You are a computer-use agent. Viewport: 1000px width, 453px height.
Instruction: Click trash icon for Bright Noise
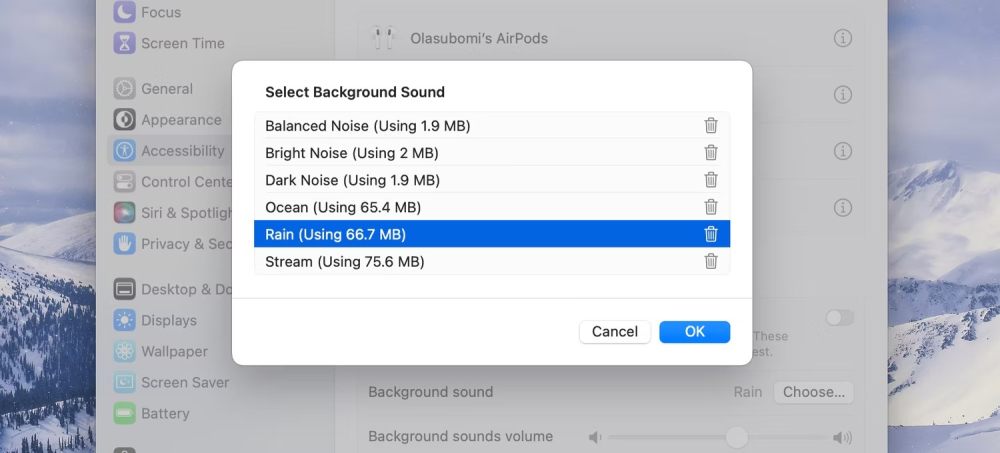711,153
